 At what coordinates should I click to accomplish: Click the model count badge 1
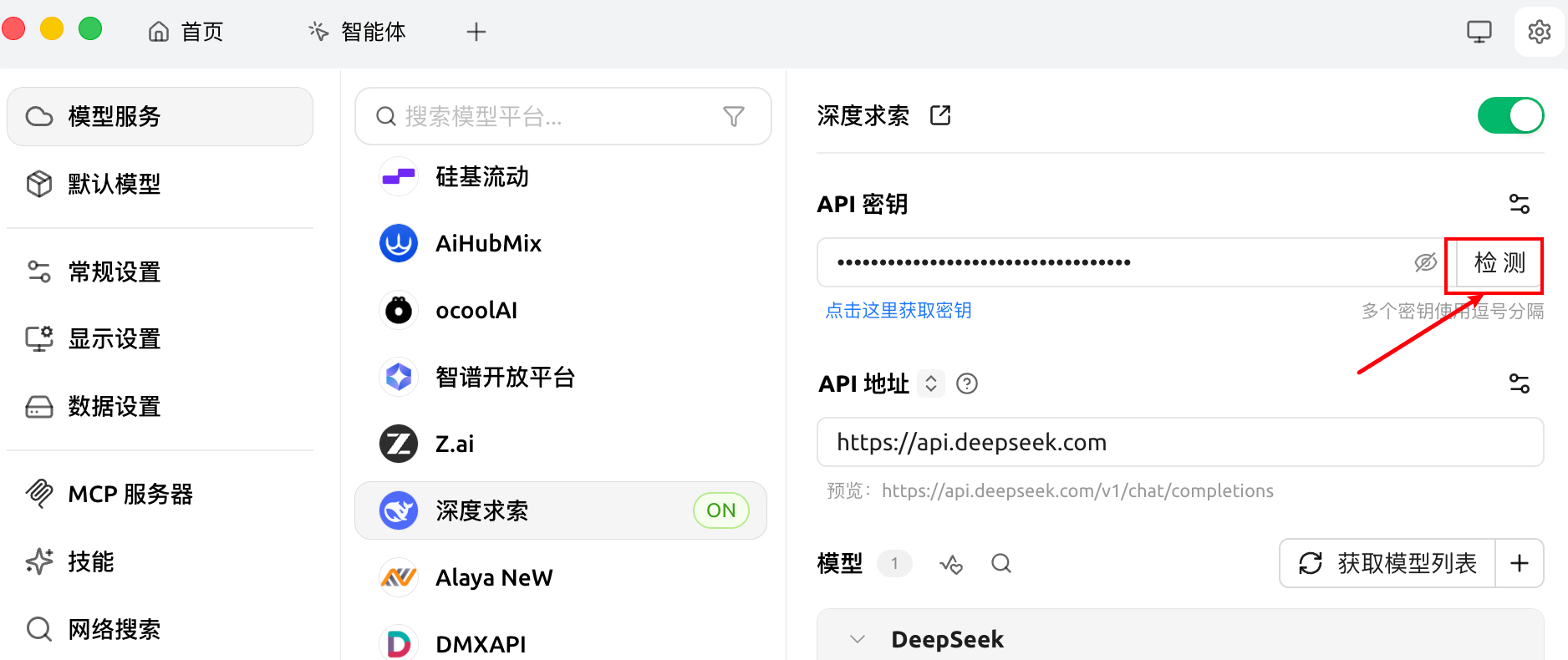click(x=894, y=563)
